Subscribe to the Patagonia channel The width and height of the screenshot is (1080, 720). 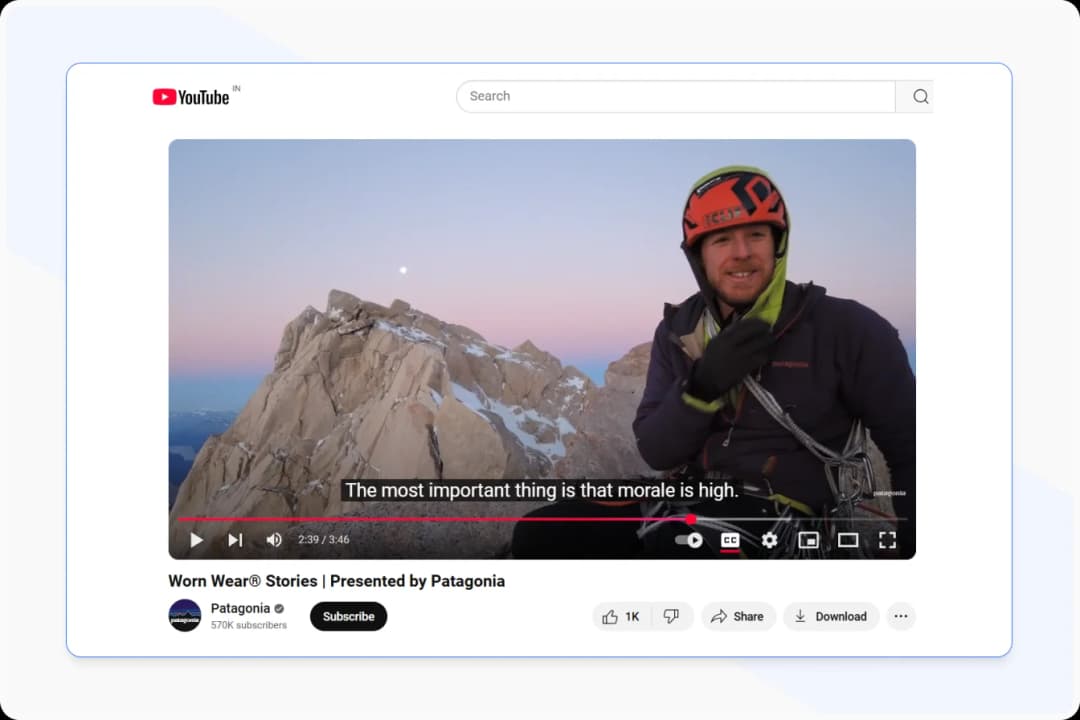pos(348,616)
